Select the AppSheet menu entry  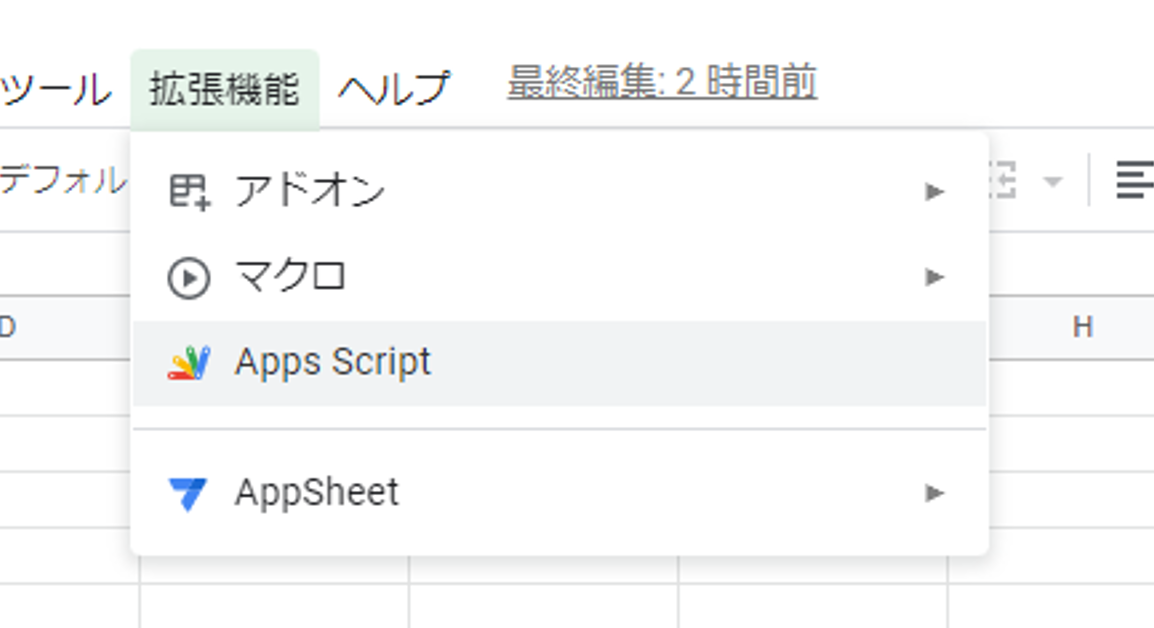[559, 493]
